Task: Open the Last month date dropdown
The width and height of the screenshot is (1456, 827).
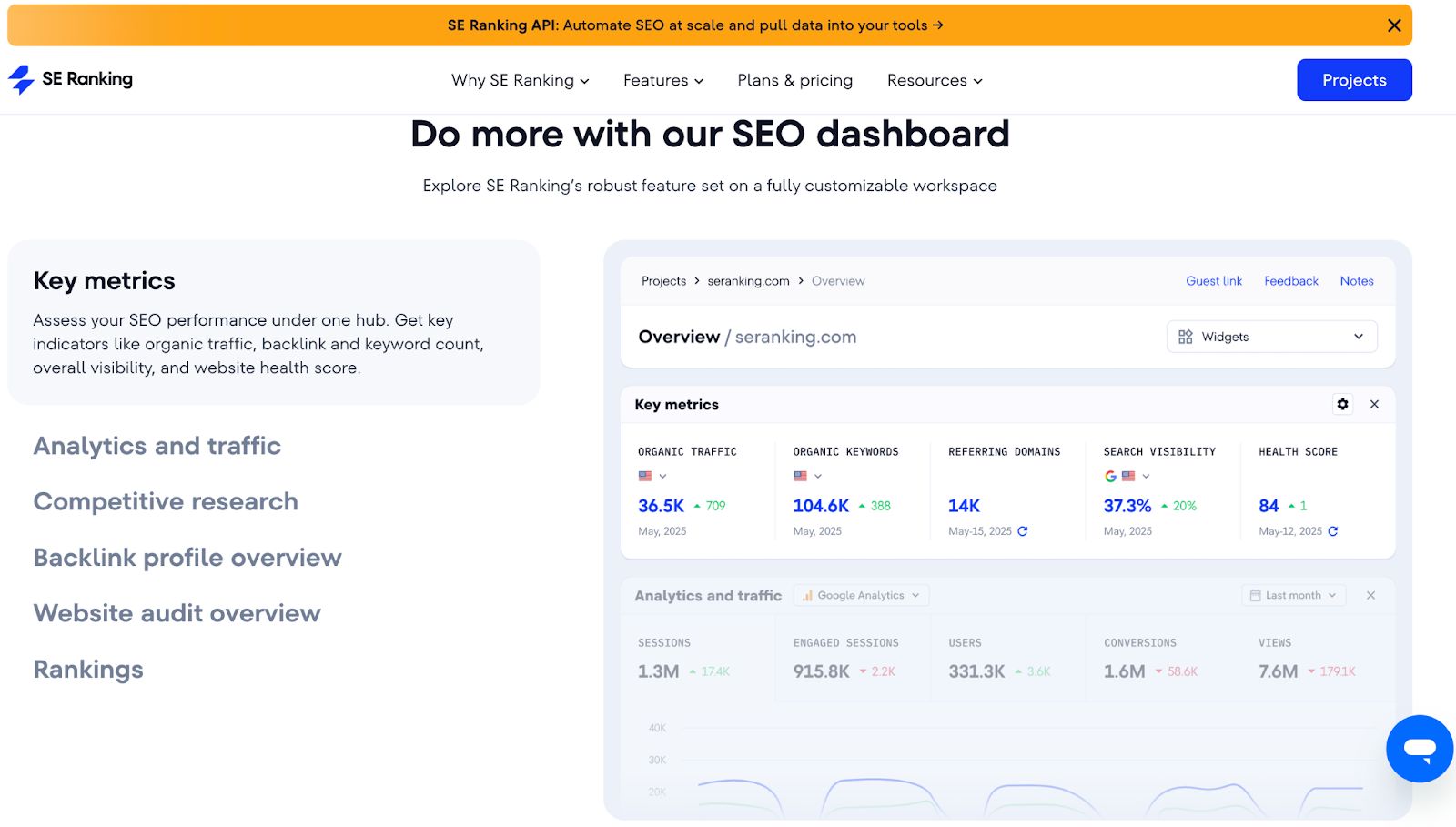Action: pos(1293,595)
